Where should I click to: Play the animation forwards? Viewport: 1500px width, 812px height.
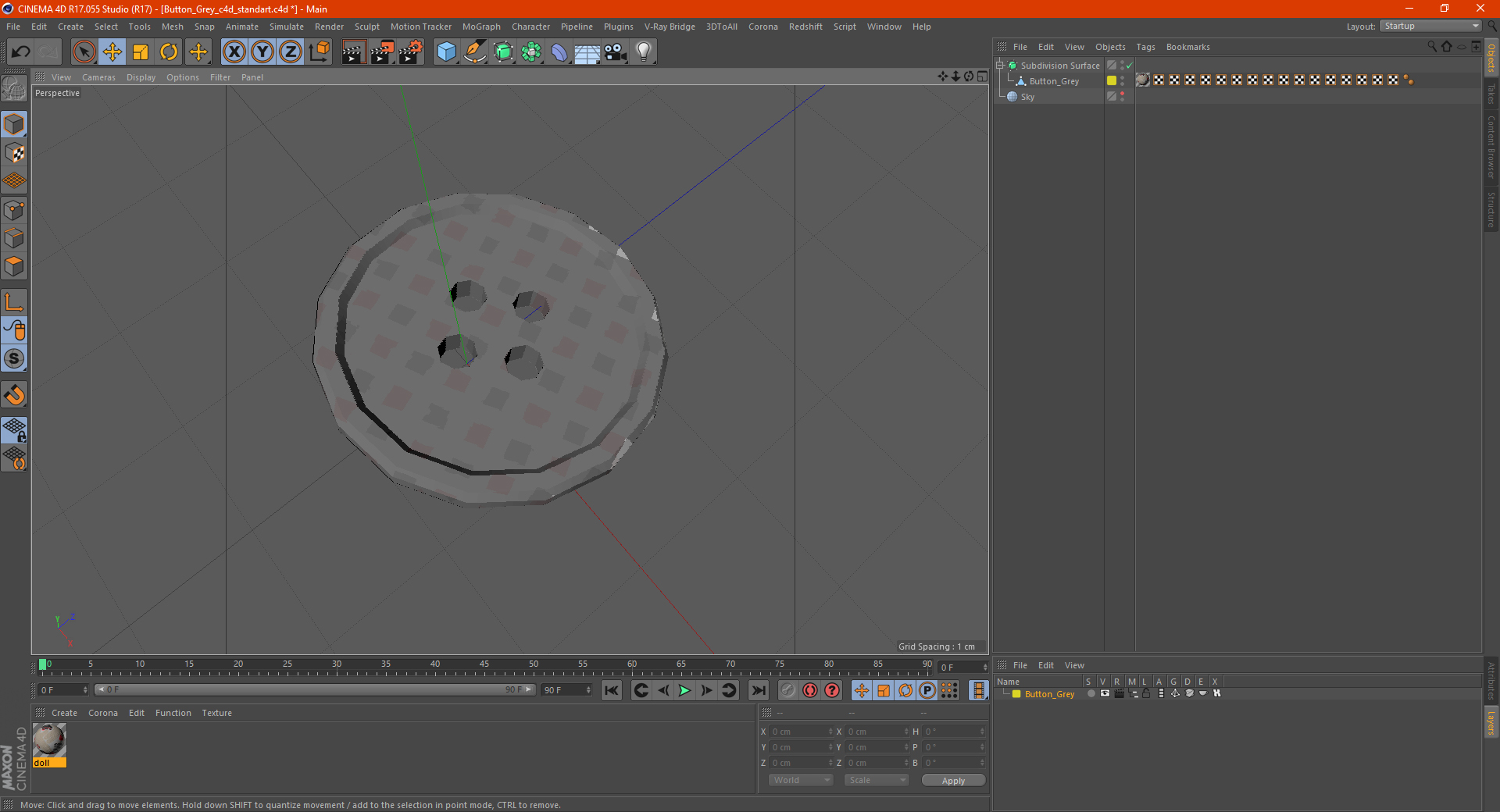[684, 690]
